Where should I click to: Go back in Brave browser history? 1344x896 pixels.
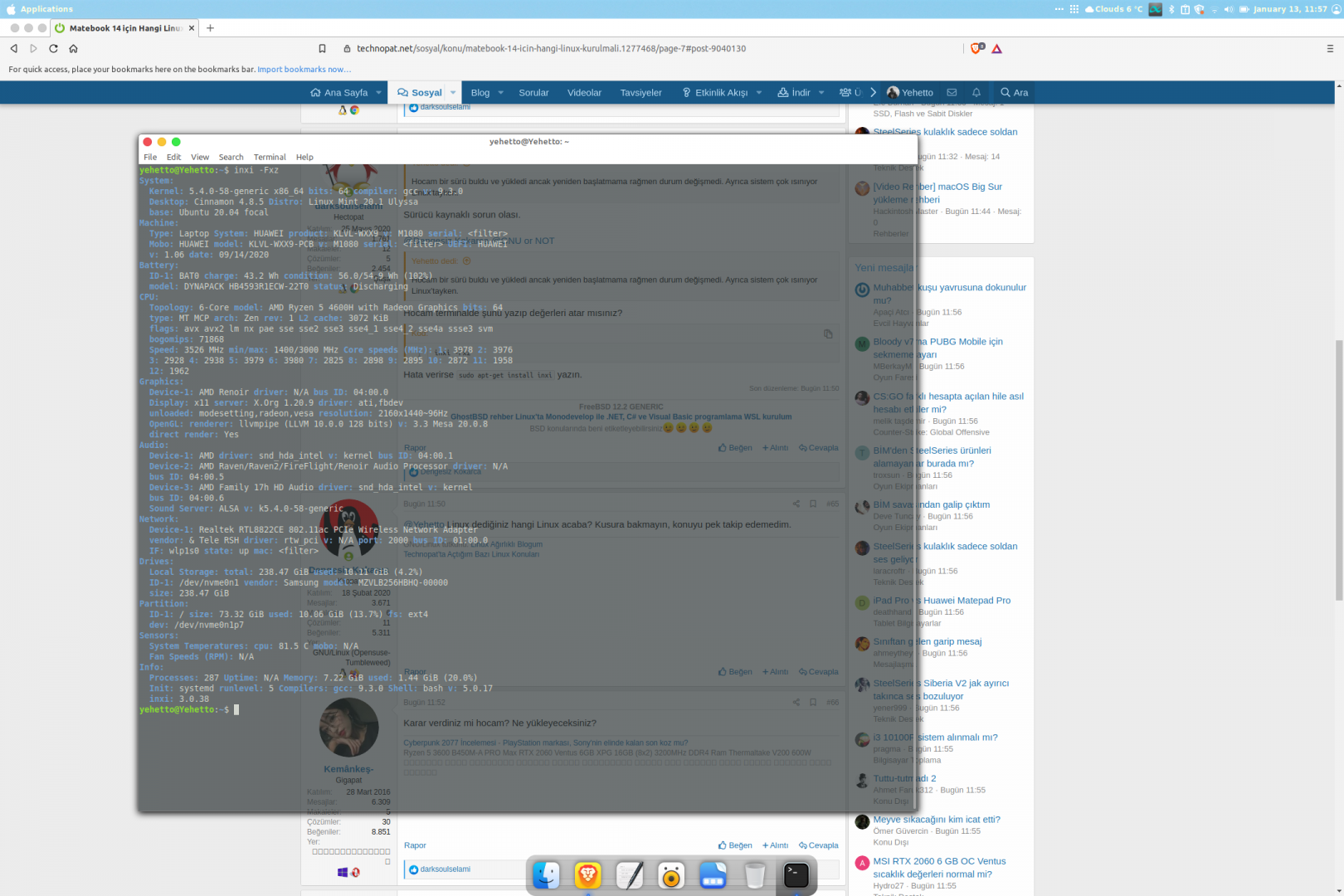pyautogui.click(x=14, y=48)
